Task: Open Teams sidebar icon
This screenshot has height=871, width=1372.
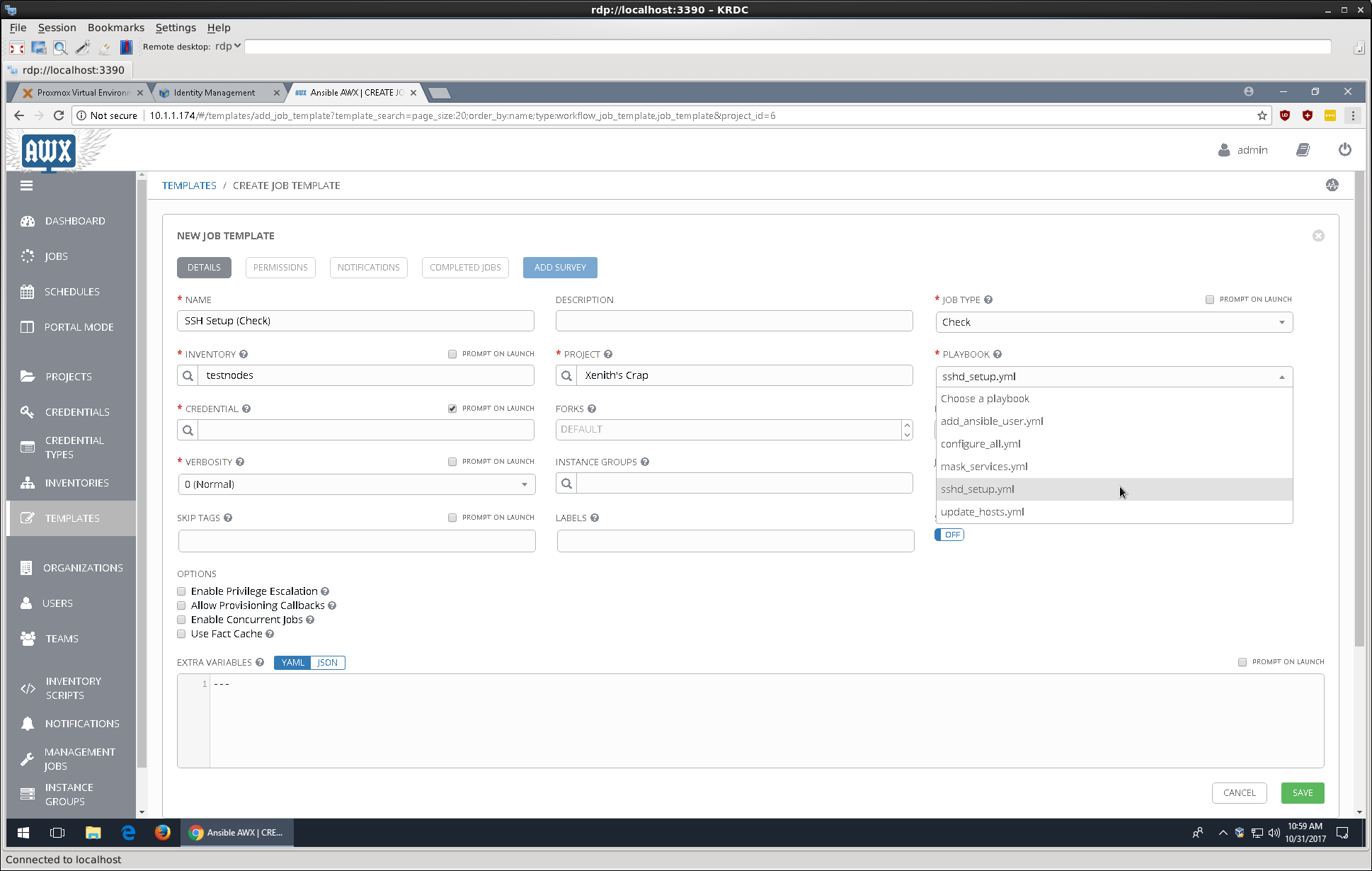Action: click(x=28, y=639)
